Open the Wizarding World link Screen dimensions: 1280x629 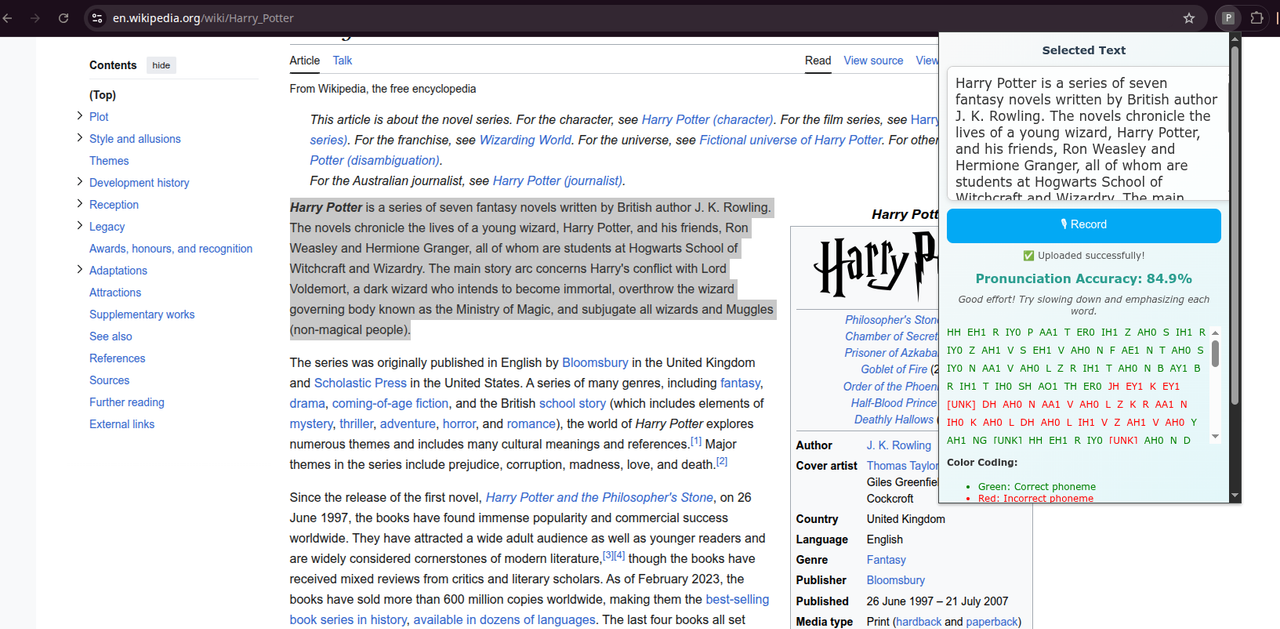[525, 140]
